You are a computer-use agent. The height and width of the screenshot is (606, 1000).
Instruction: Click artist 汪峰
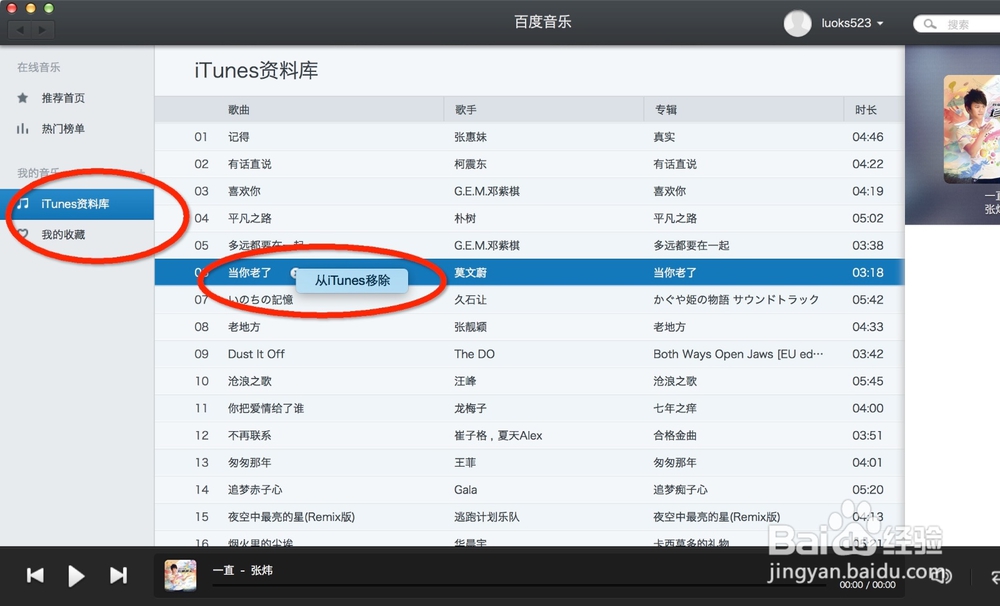[x=465, y=381]
